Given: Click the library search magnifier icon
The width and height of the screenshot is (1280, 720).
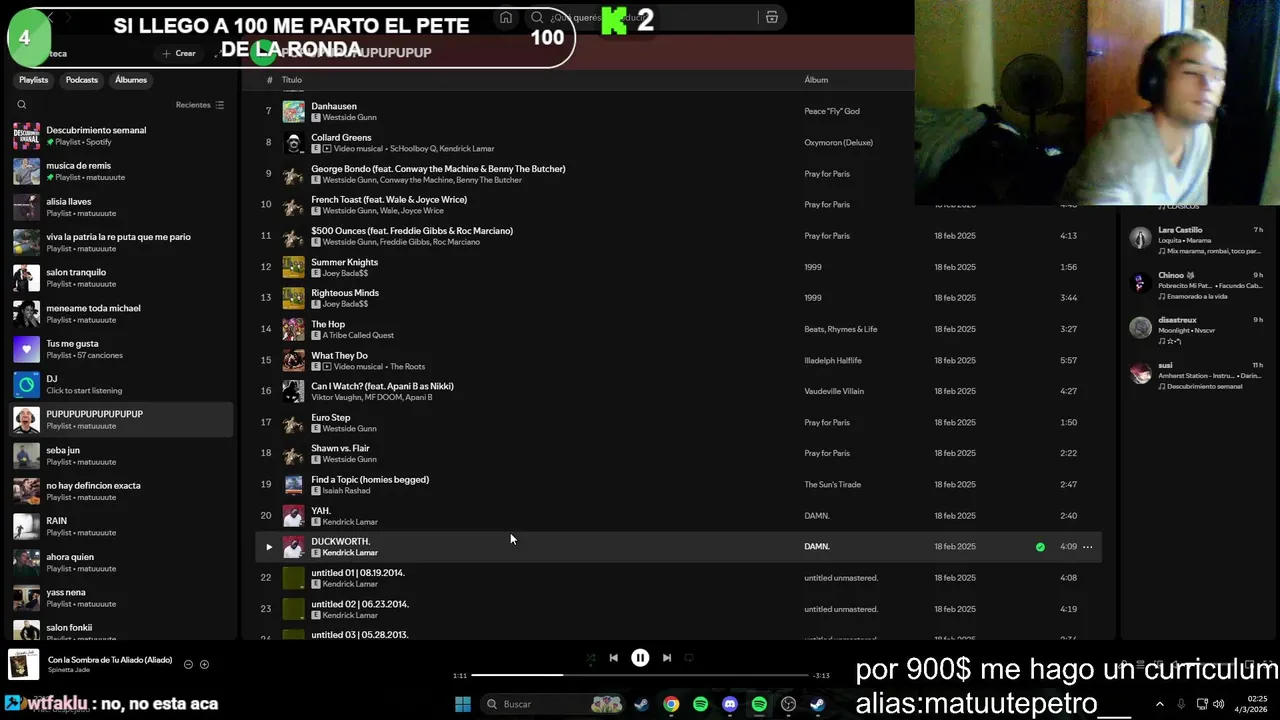Looking at the screenshot, I should tap(22, 105).
